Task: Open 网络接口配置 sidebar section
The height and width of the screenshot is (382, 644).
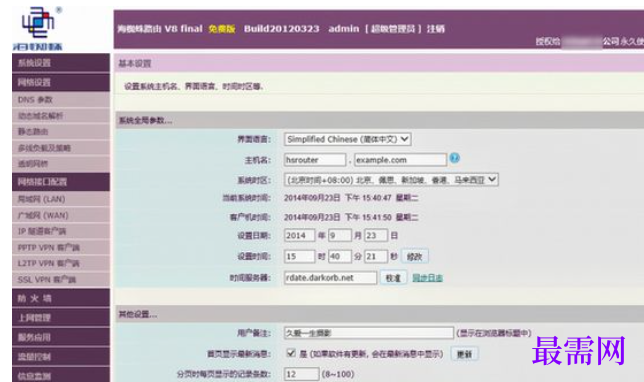Action: point(61,182)
